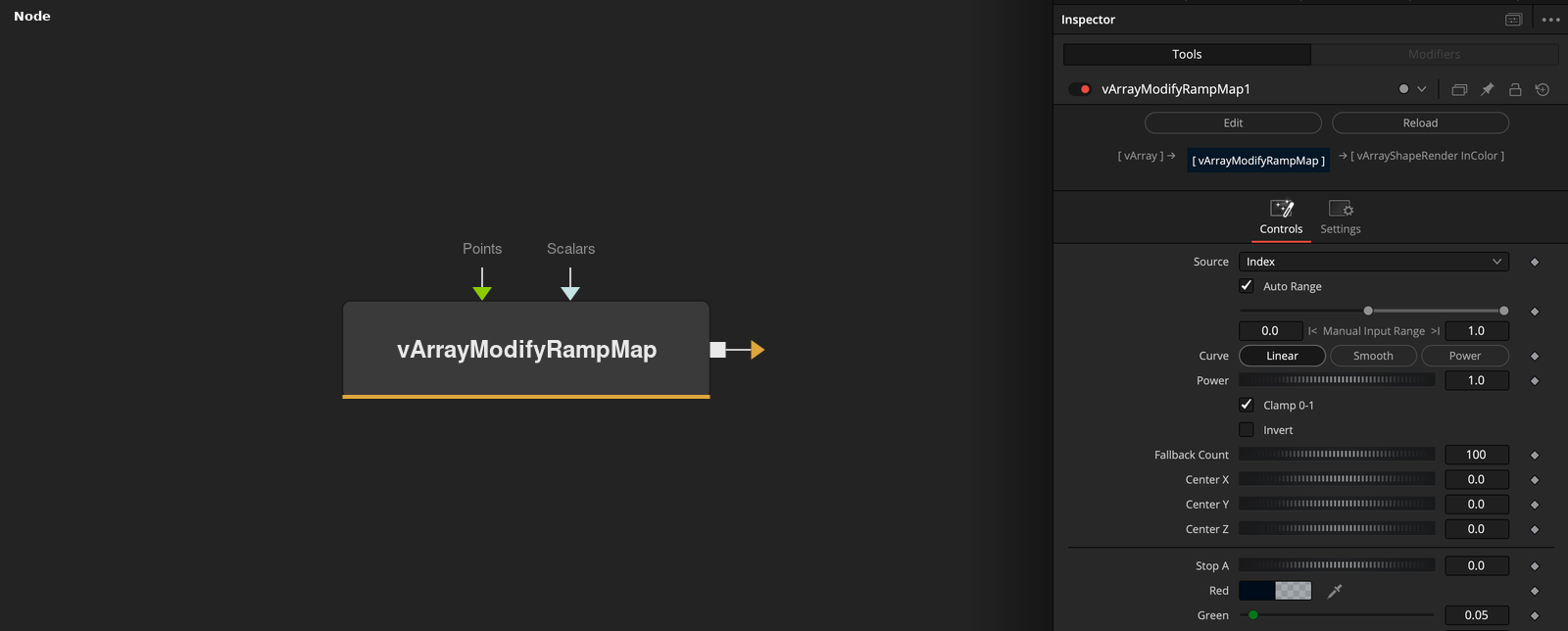Viewport: 1568px width, 631px height.
Task: Select the eyedropper color pick tool
Action: click(1335, 591)
